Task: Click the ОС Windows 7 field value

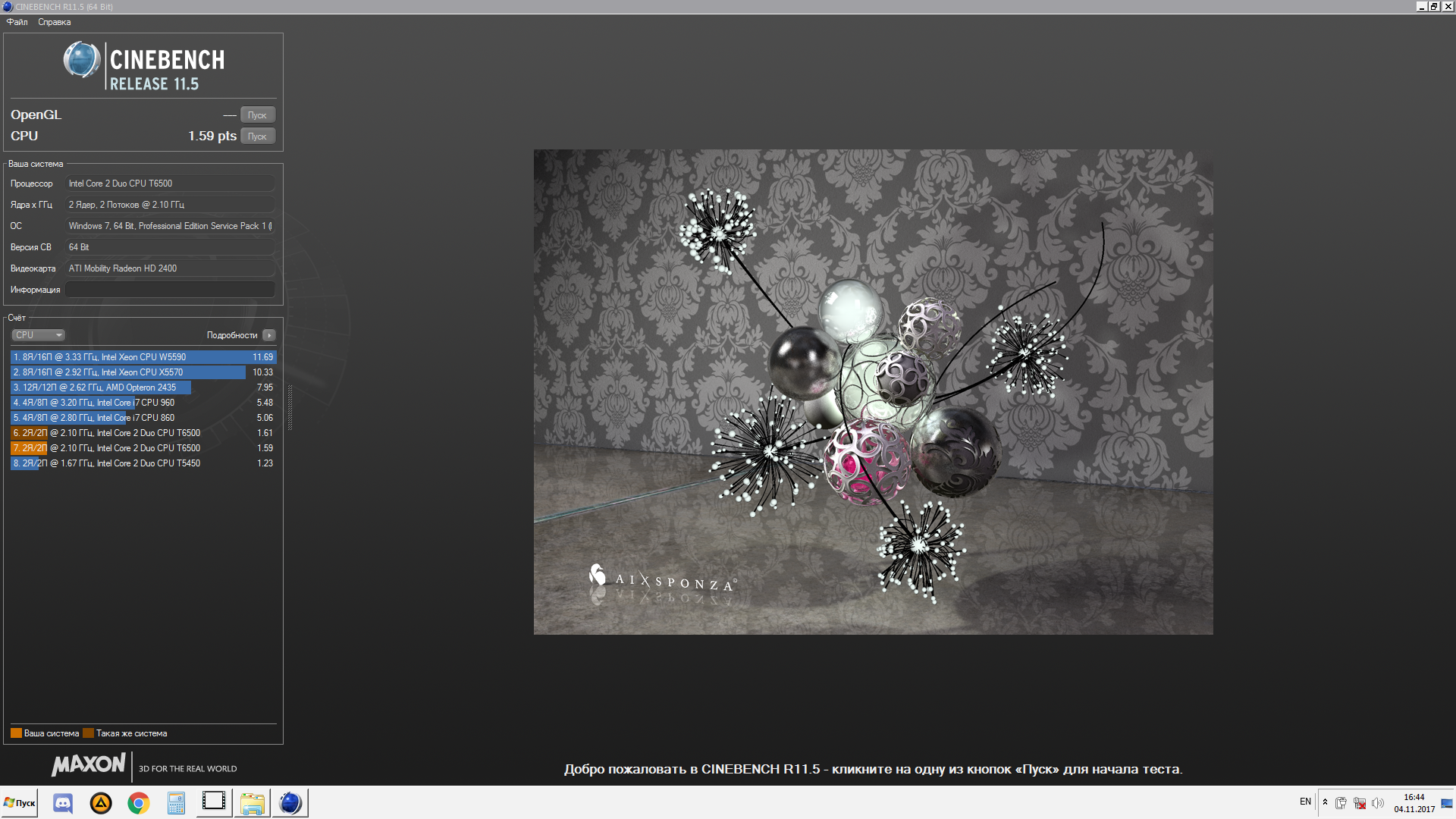Action: point(170,226)
